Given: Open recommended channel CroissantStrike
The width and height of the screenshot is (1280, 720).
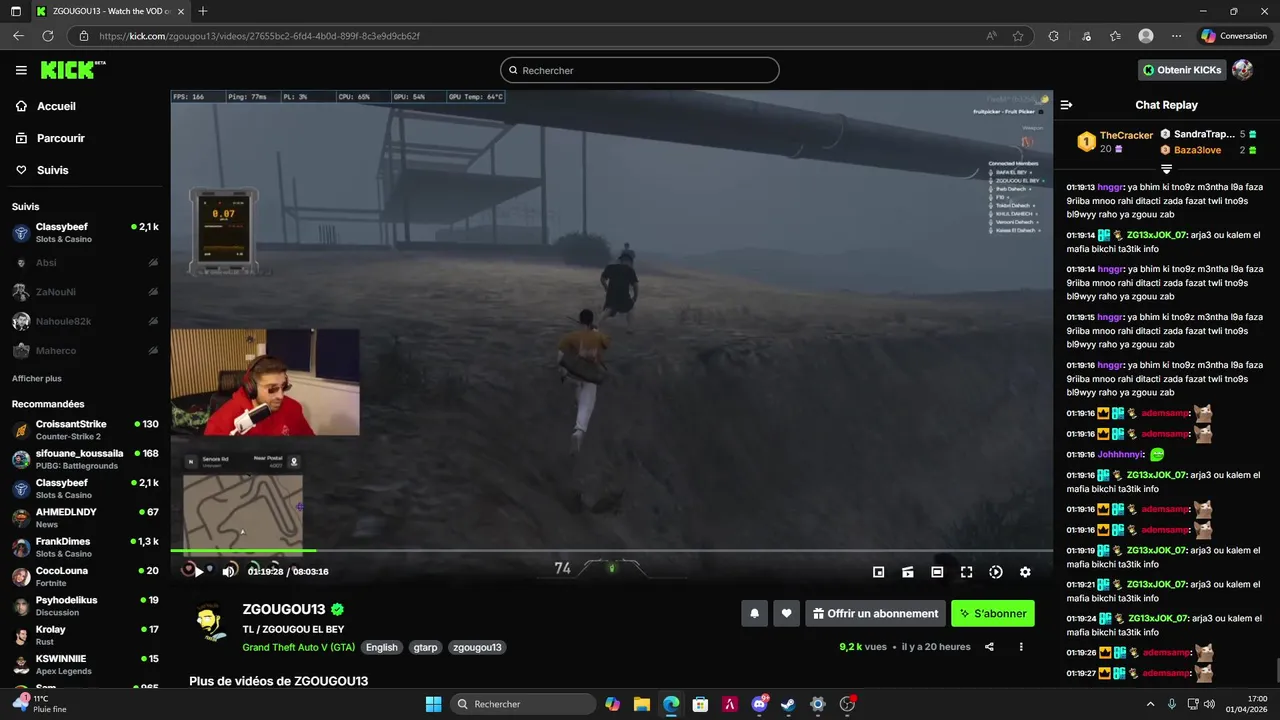Looking at the screenshot, I should (x=85, y=430).
